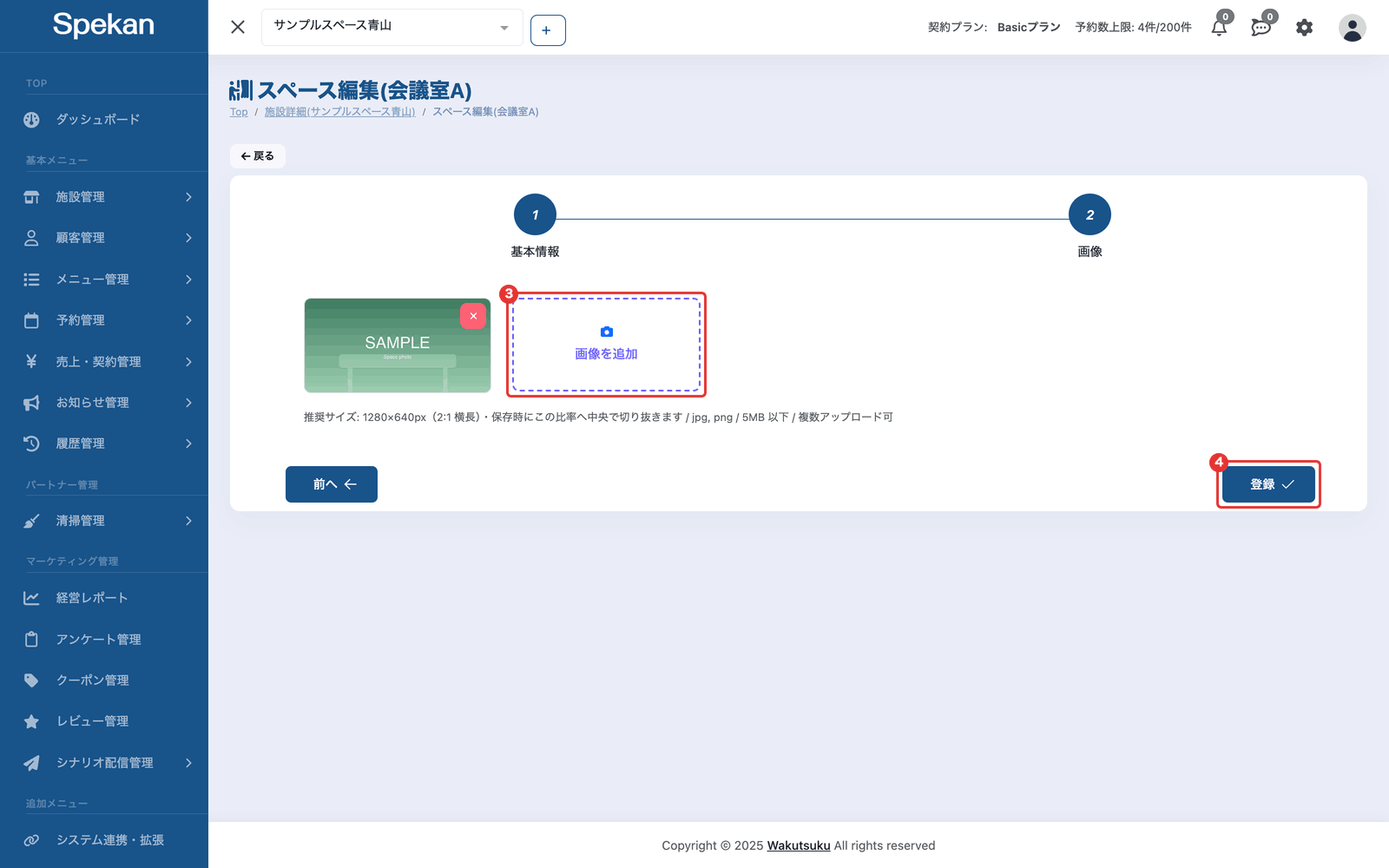Image resolution: width=1389 pixels, height=868 pixels.
Task: Click the 売上・契約管理 yen icon
Action: (x=31, y=361)
